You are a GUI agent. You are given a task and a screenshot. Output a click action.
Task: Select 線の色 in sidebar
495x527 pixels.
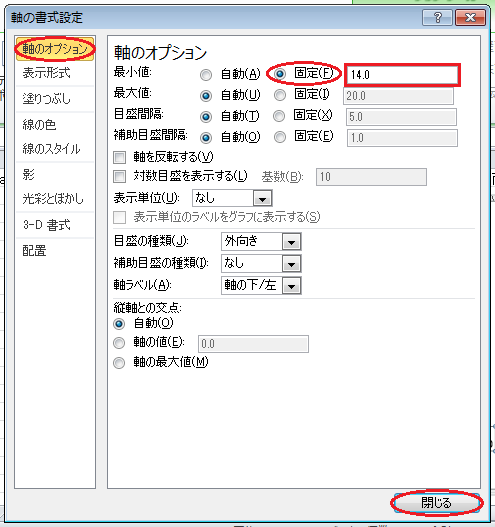click(x=39, y=124)
